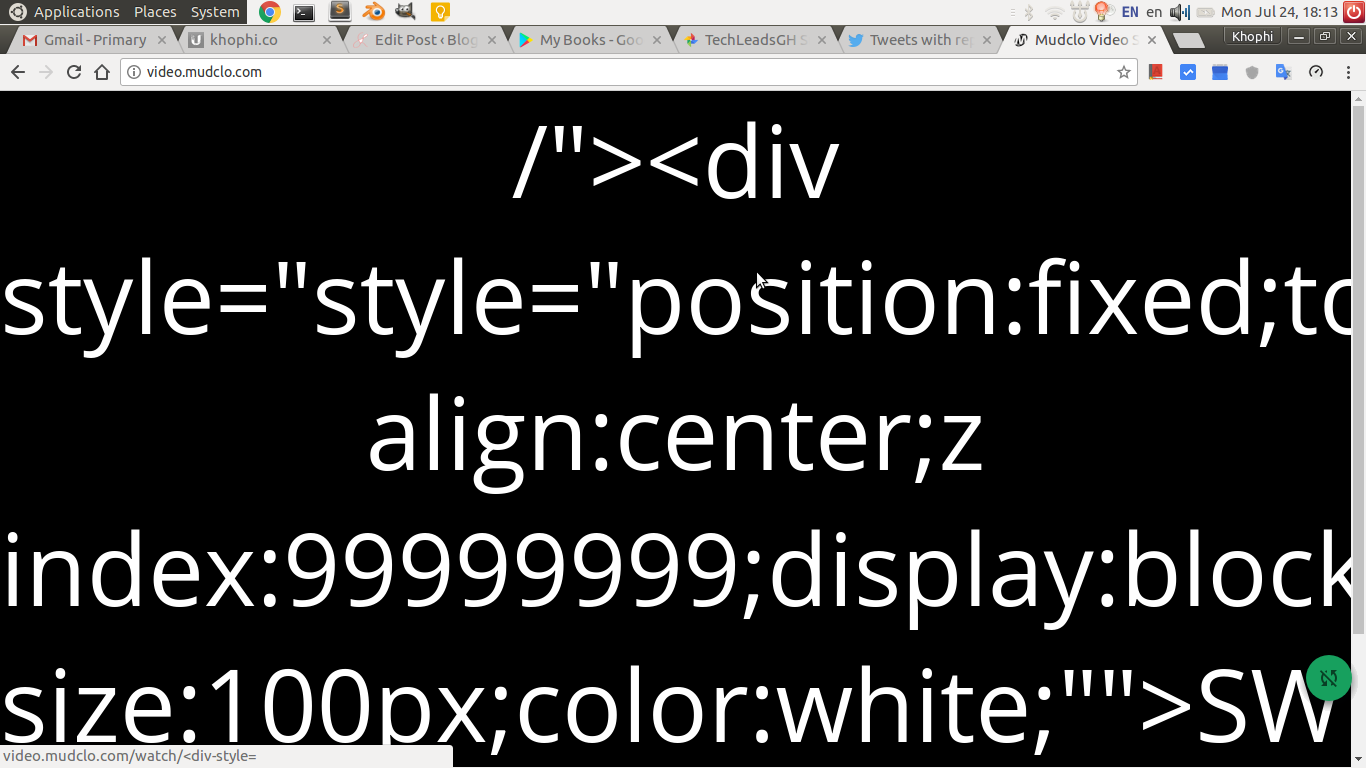Viewport: 1366px width, 768px height.
Task: View site information for video.mudclo.com
Action: tap(133, 72)
